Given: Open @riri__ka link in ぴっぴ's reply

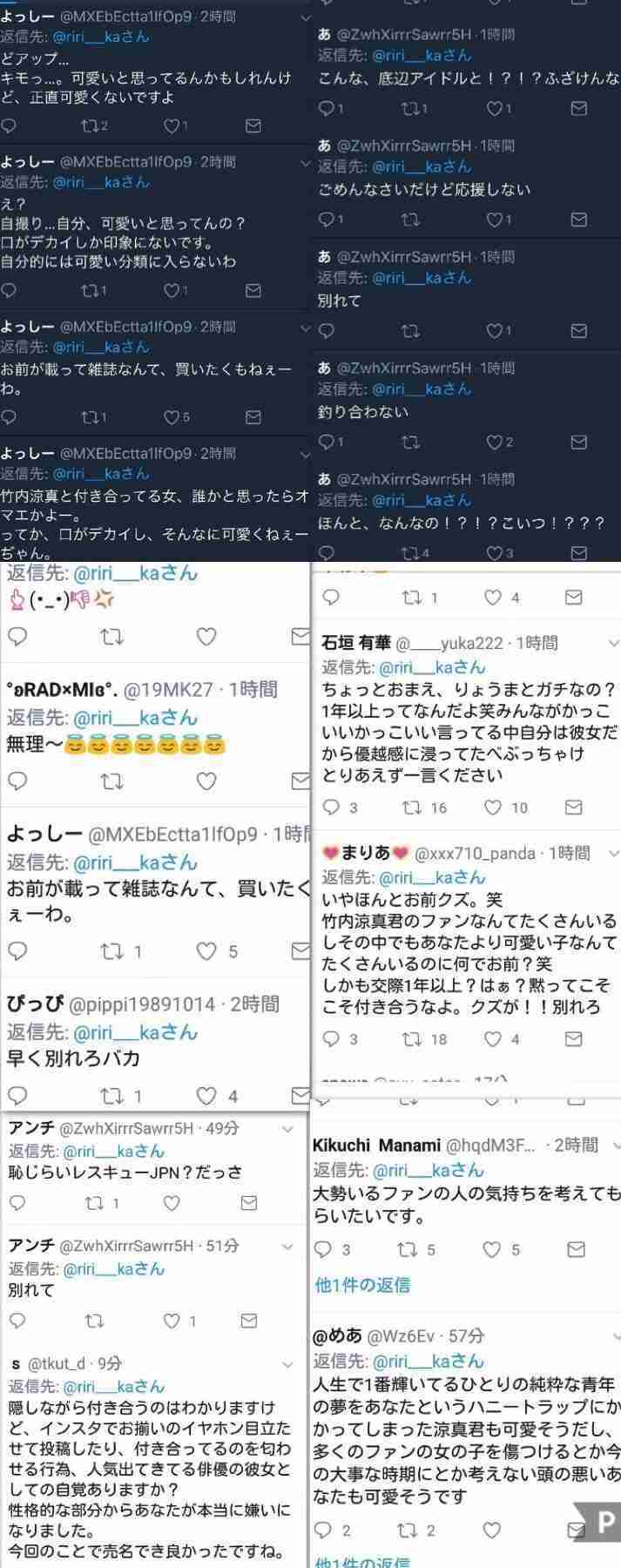Looking at the screenshot, I should (136, 1031).
